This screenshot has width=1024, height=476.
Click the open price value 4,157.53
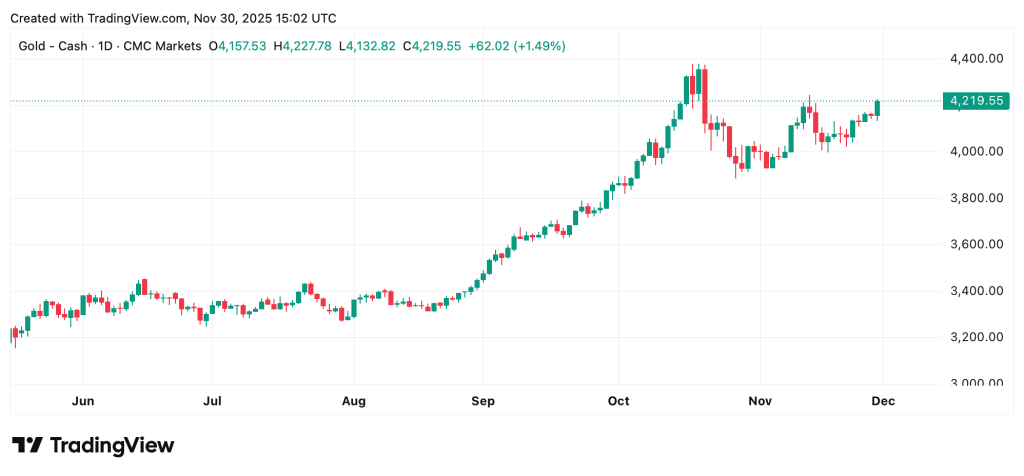[x=241, y=46]
